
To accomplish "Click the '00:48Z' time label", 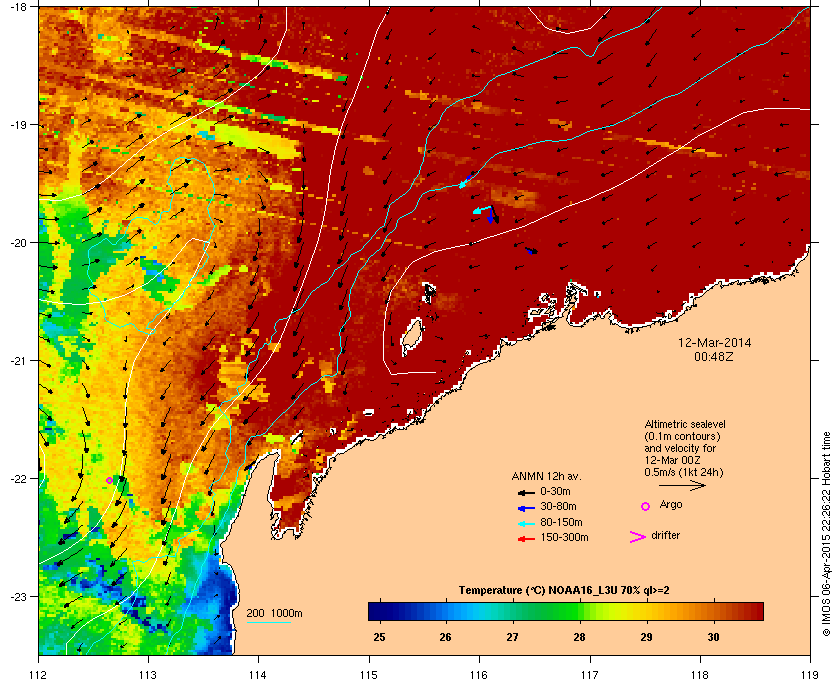I will pyautogui.click(x=714, y=356).
